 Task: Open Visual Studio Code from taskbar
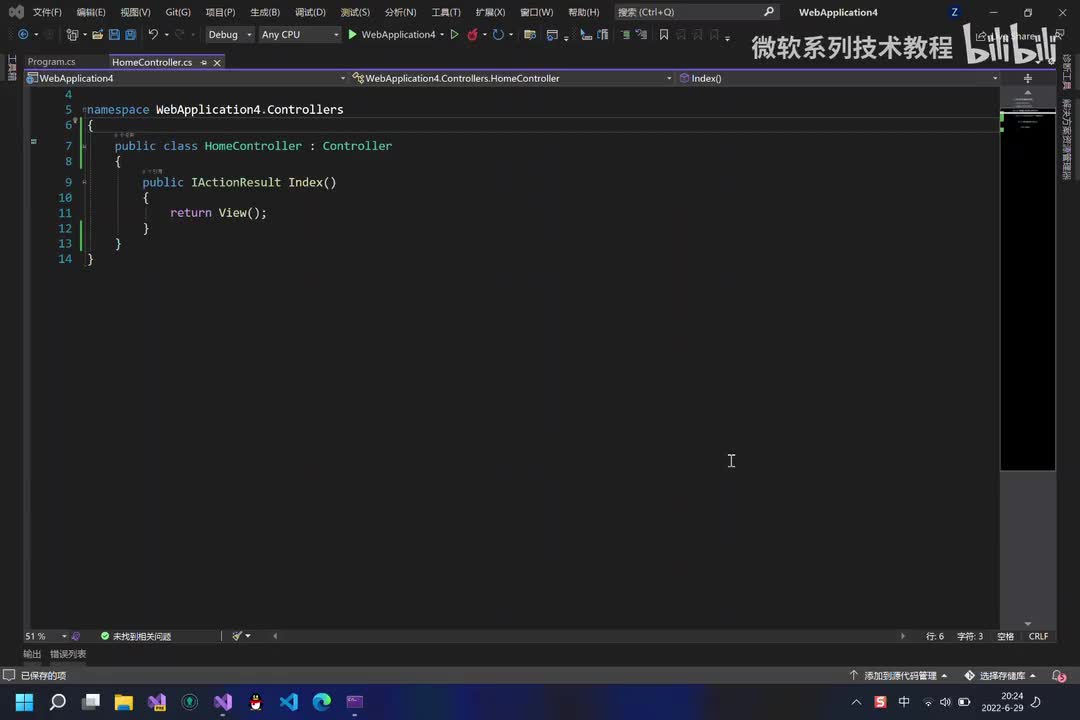[x=289, y=701]
